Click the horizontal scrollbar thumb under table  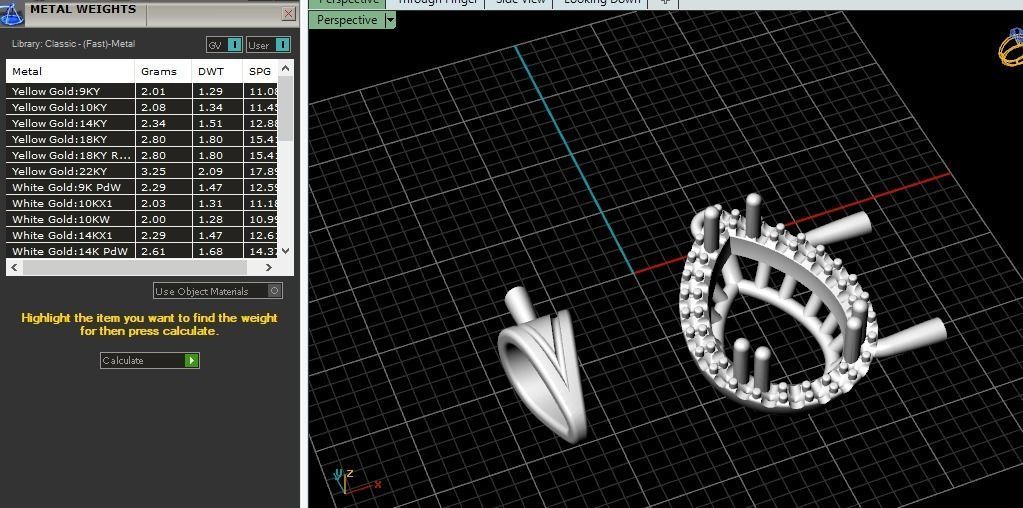134,267
